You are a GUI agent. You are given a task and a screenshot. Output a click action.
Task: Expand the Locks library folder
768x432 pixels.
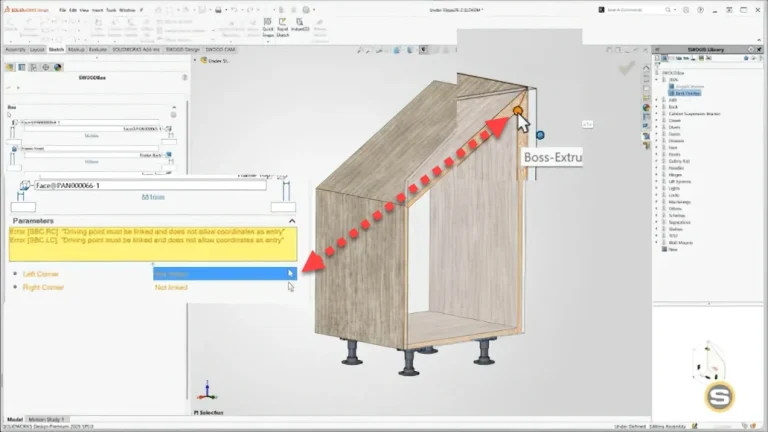pyautogui.click(x=657, y=195)
